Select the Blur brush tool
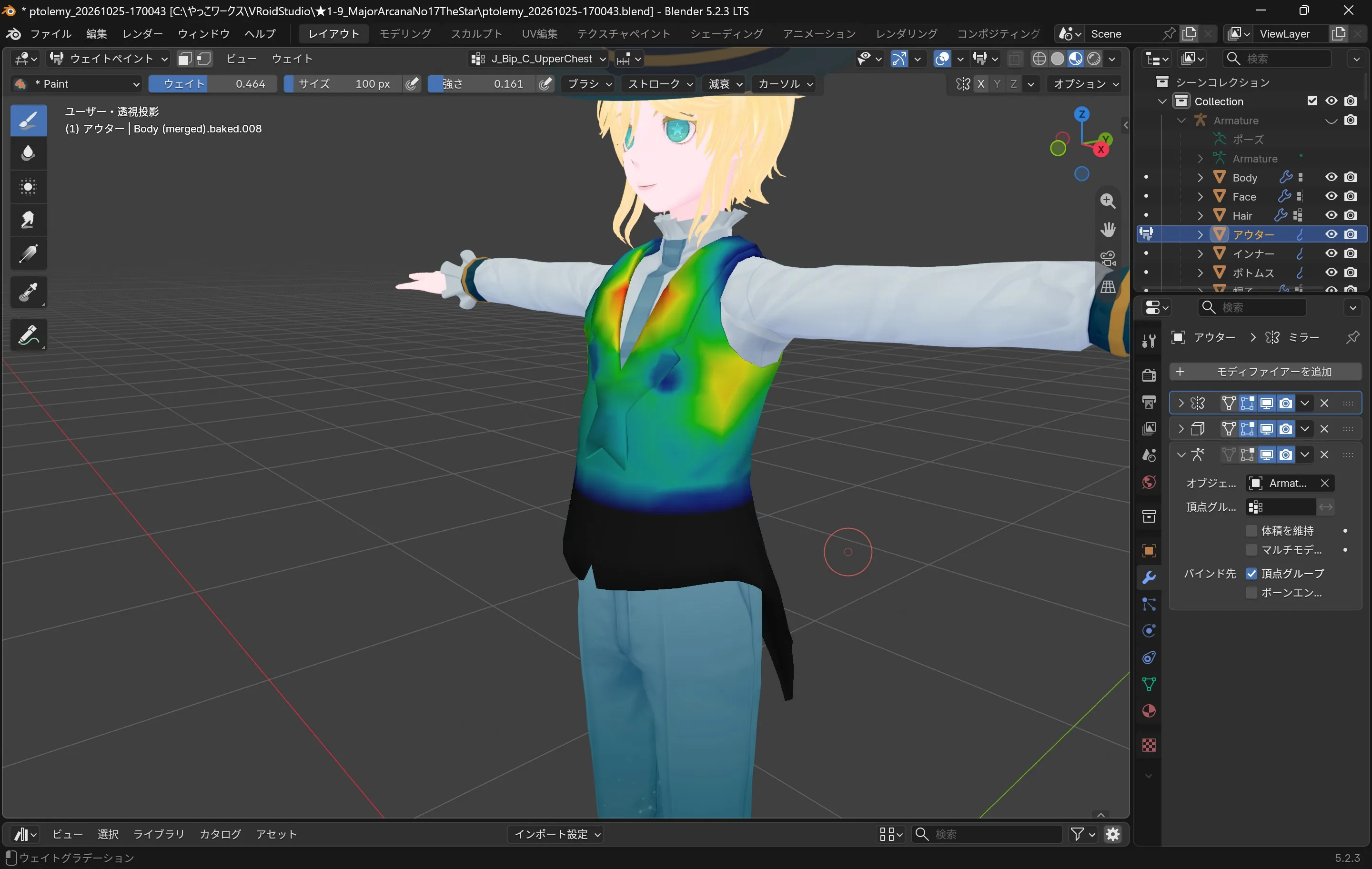This screenshot has height=869, width=1372. [29, 153]
